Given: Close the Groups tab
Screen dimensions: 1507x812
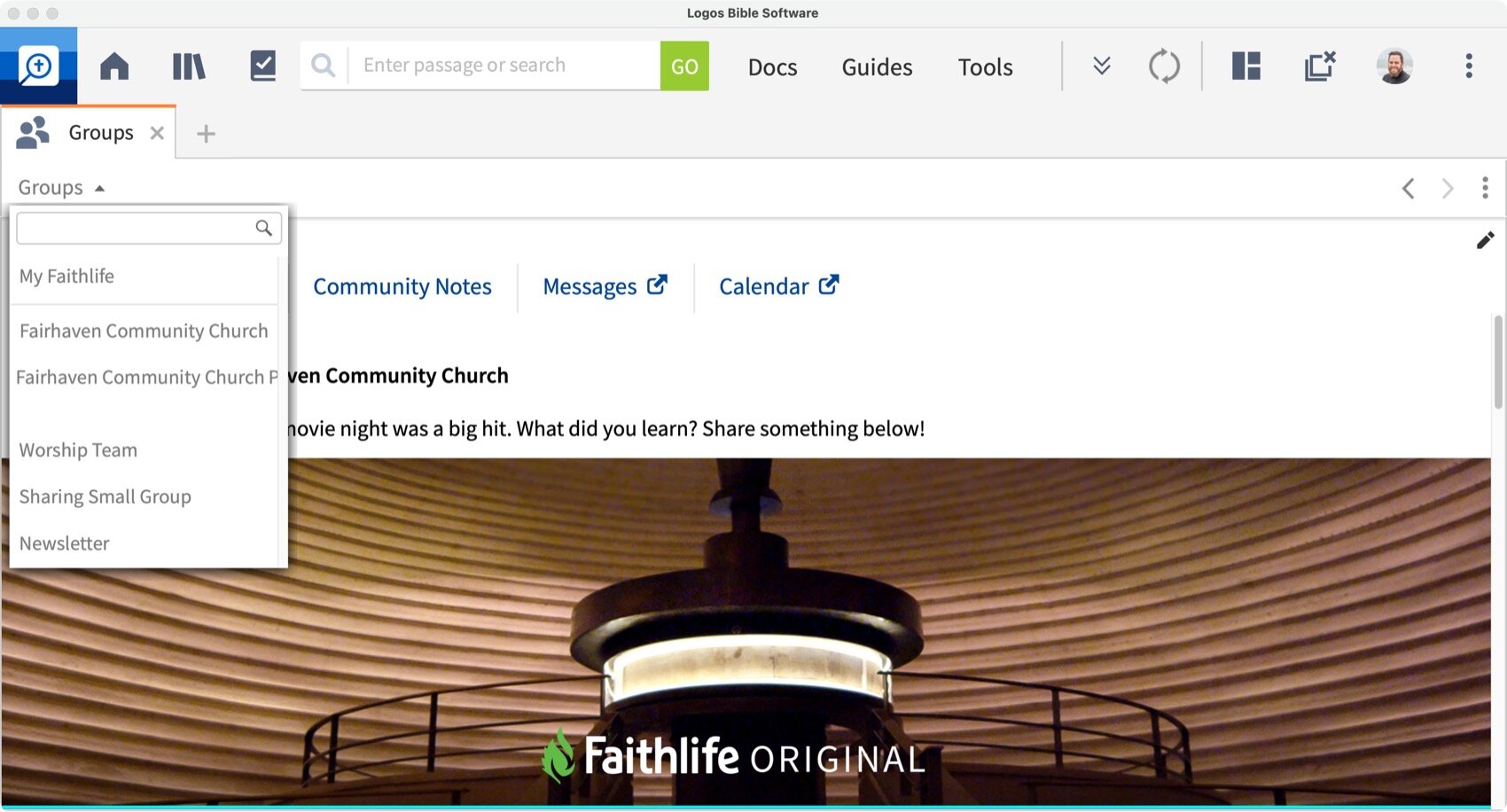Looking at the screenshot, I should click(x=157, y=133).
